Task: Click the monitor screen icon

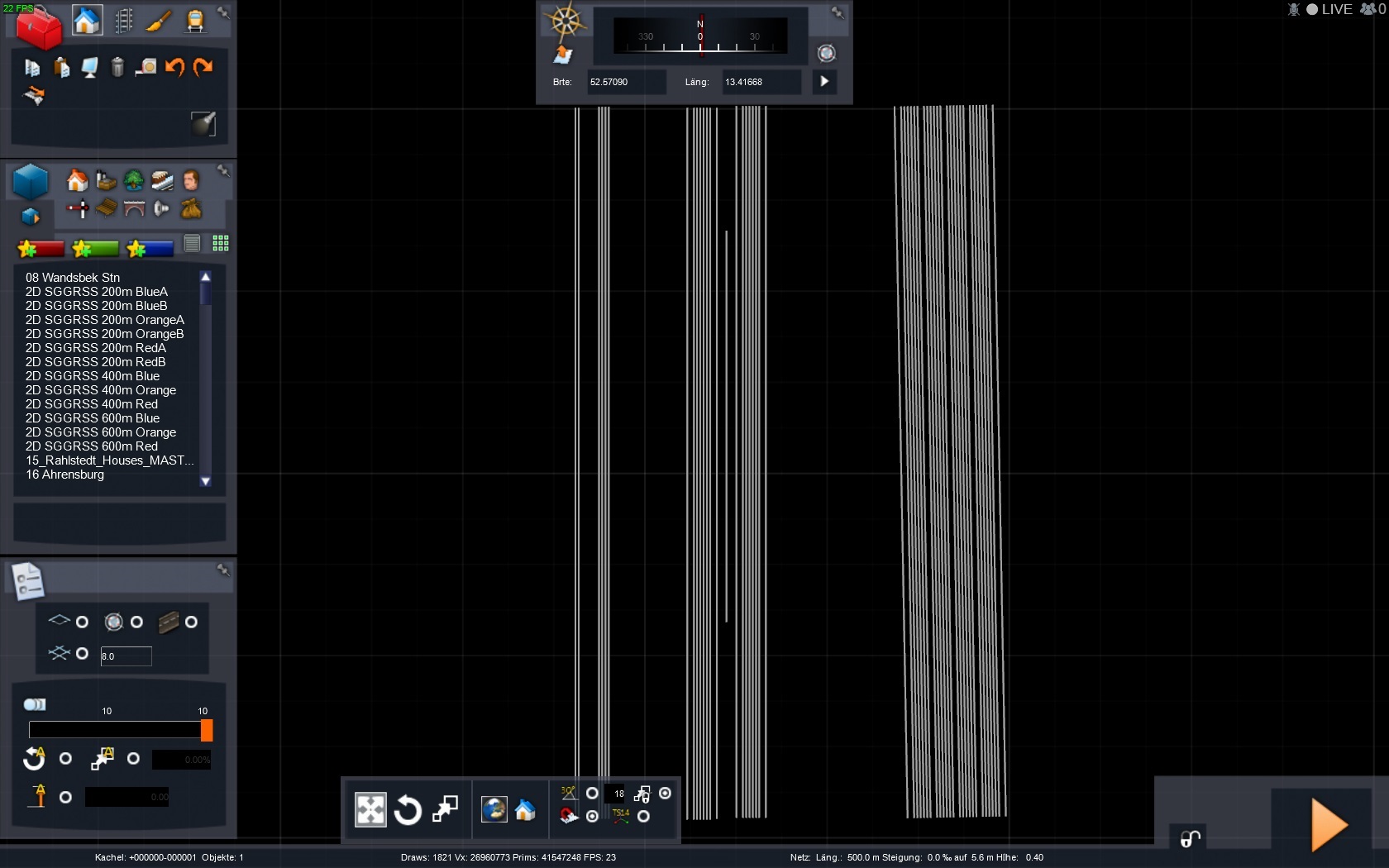Action: (89, 67)
